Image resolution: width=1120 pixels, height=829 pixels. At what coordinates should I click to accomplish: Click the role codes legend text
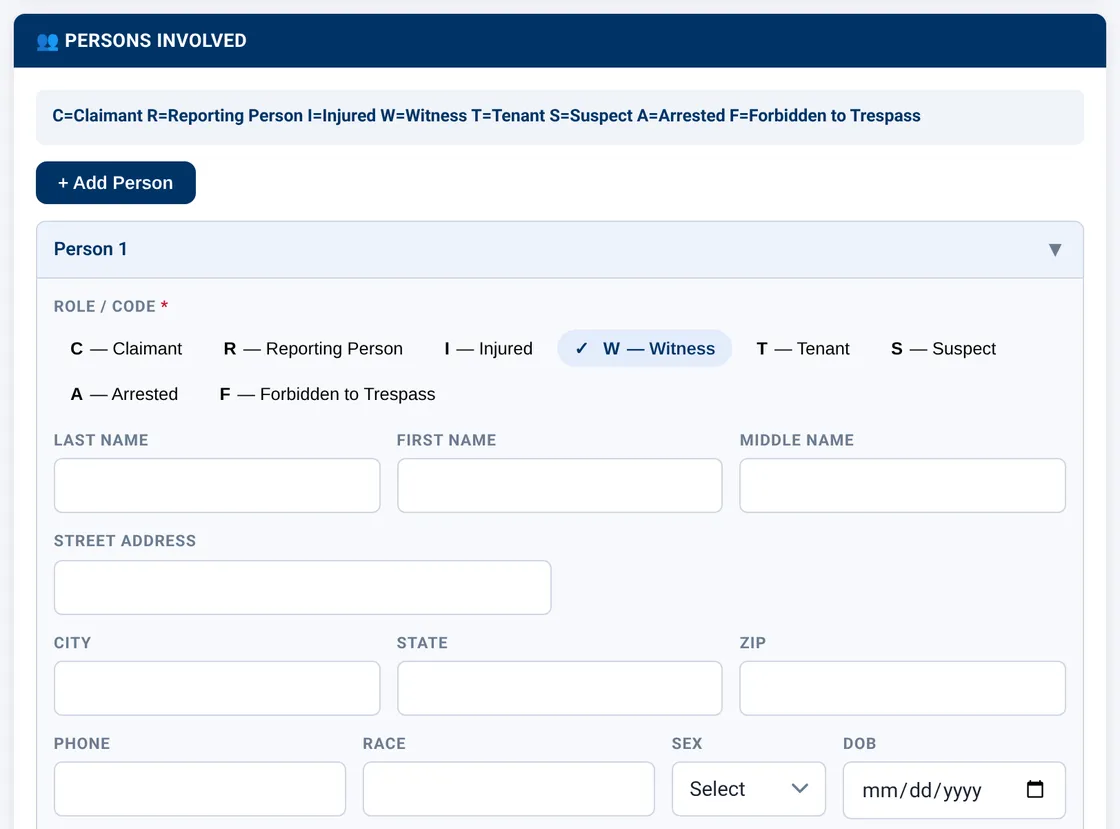point(486,116)
